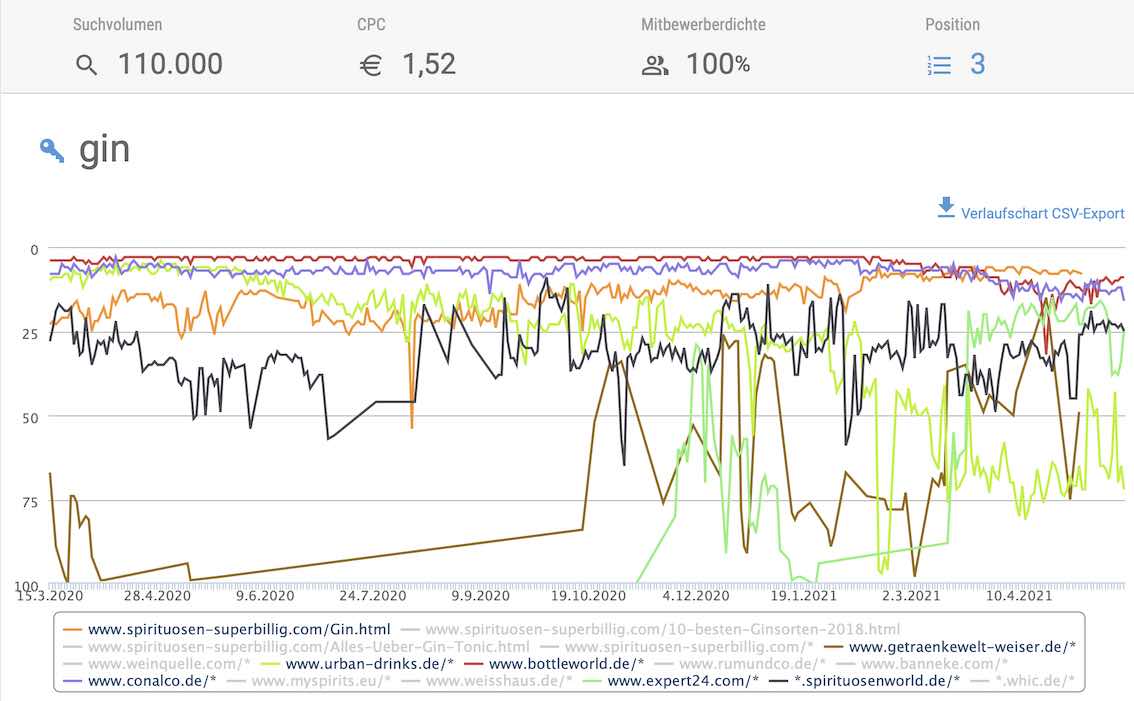Screen dimensions: 1134x701
Task: Click the date label 9.9.2020
Action: (481, 596)
